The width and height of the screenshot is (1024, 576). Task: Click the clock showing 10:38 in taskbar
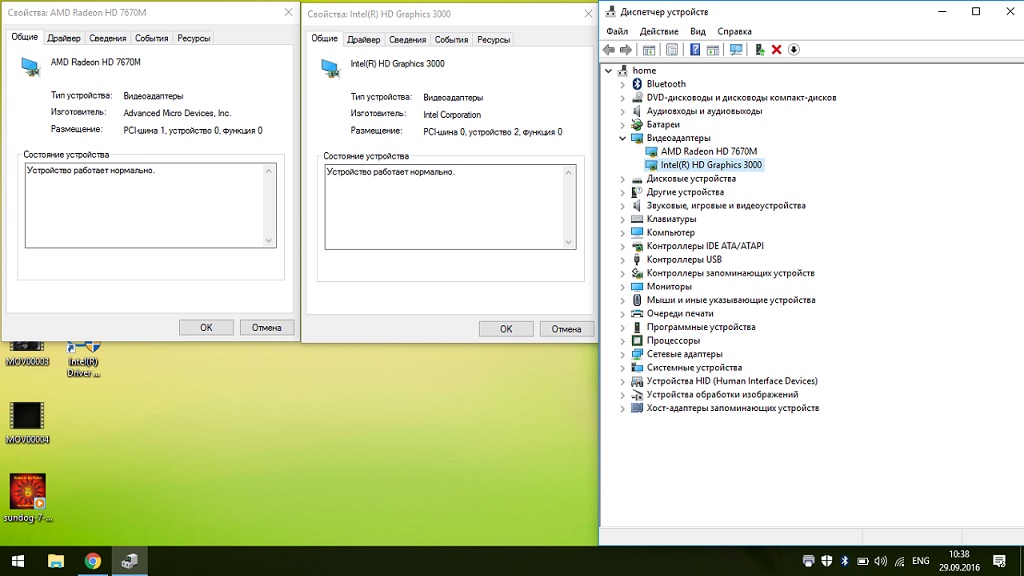point(959,554)
